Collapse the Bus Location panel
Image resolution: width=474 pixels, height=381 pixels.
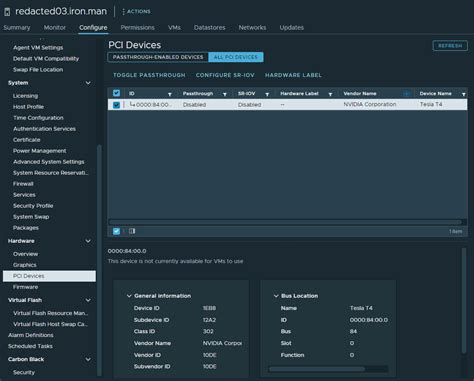(x=276, y=296)
